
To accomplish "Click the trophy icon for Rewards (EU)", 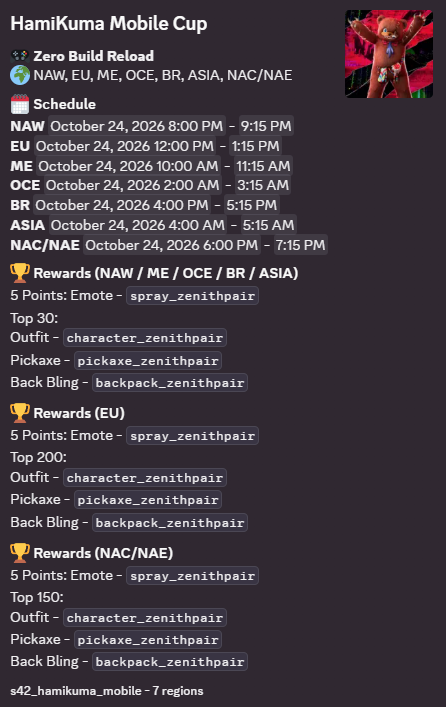I will coord(20,413).
